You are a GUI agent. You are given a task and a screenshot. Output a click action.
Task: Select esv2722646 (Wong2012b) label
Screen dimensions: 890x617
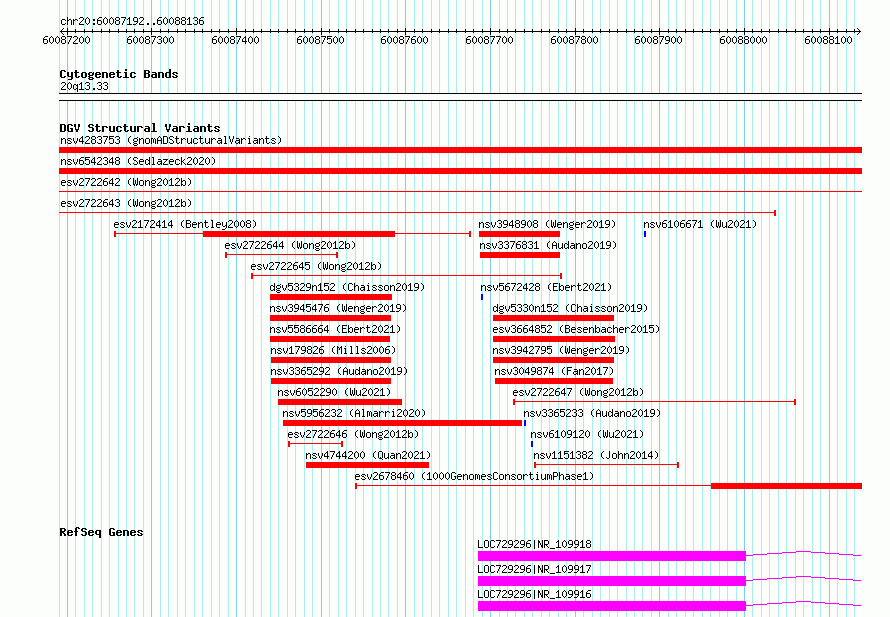(x=353, y=434)
